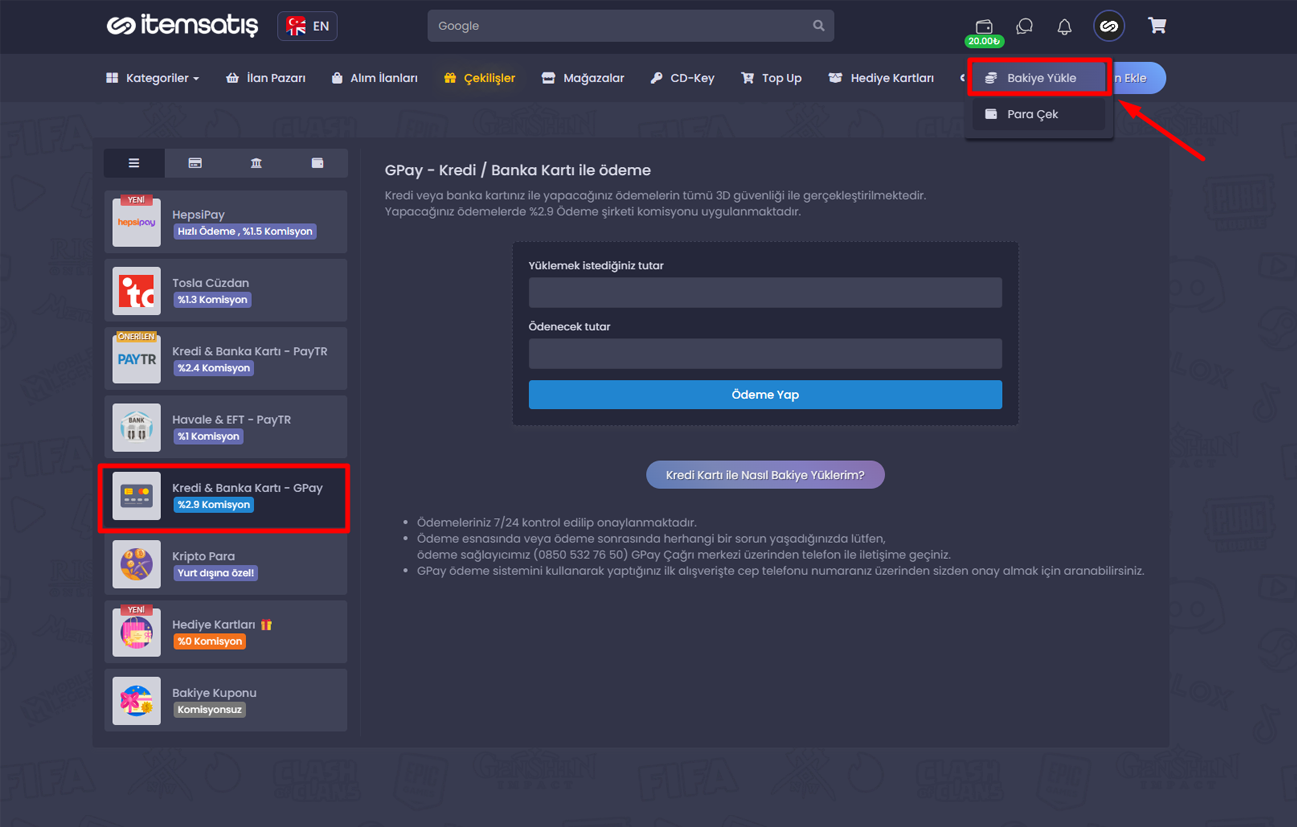Image resolution: width=1297 pixels, height=827 pixels.
Task: Click the HepsiPay logo thumbnail
Action: 137,222
